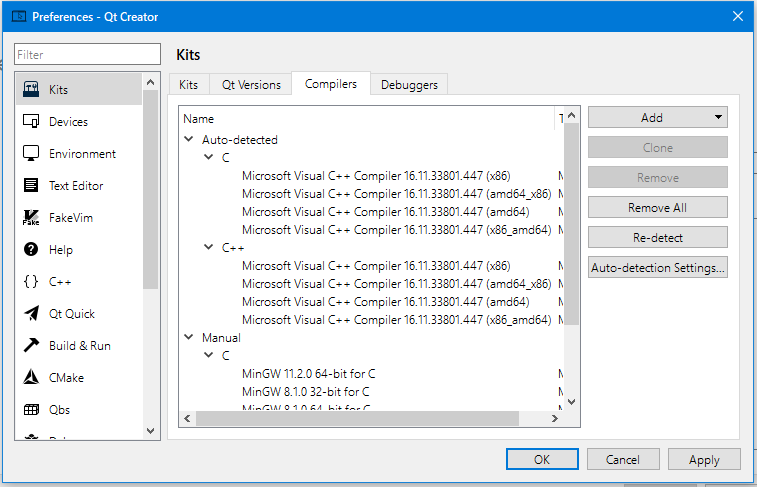Click the Filter input field
Screen dimensions: 757x487
87,55
